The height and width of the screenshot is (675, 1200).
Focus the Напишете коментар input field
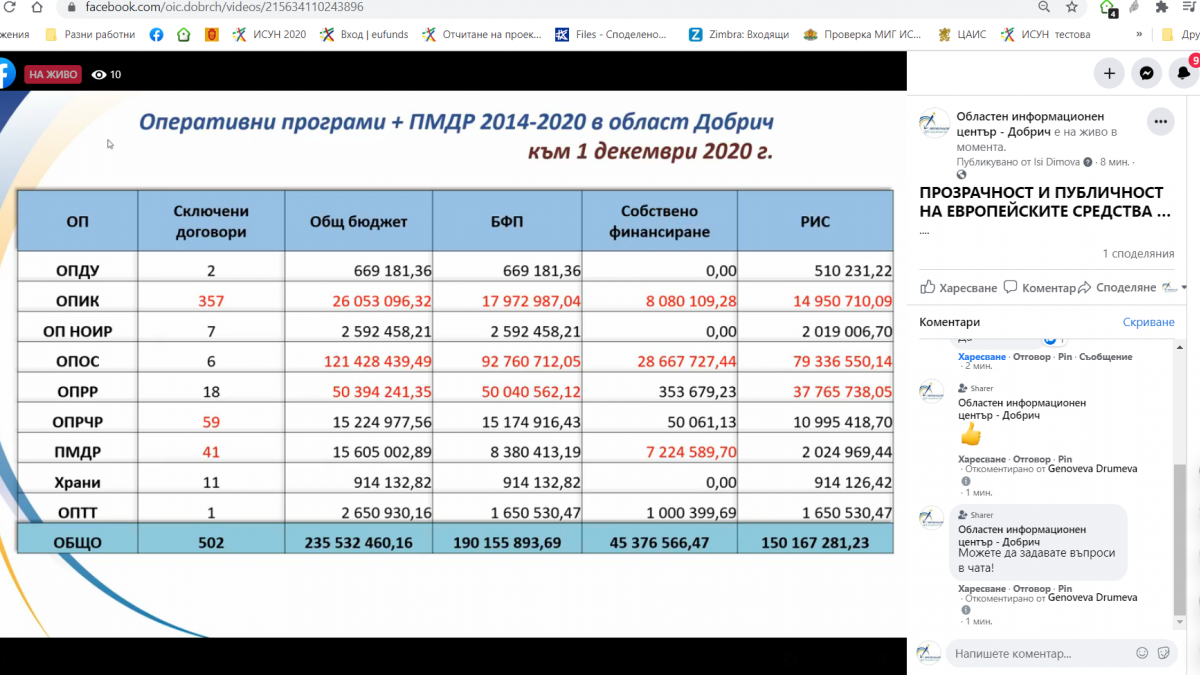(x=1040, y=654)
